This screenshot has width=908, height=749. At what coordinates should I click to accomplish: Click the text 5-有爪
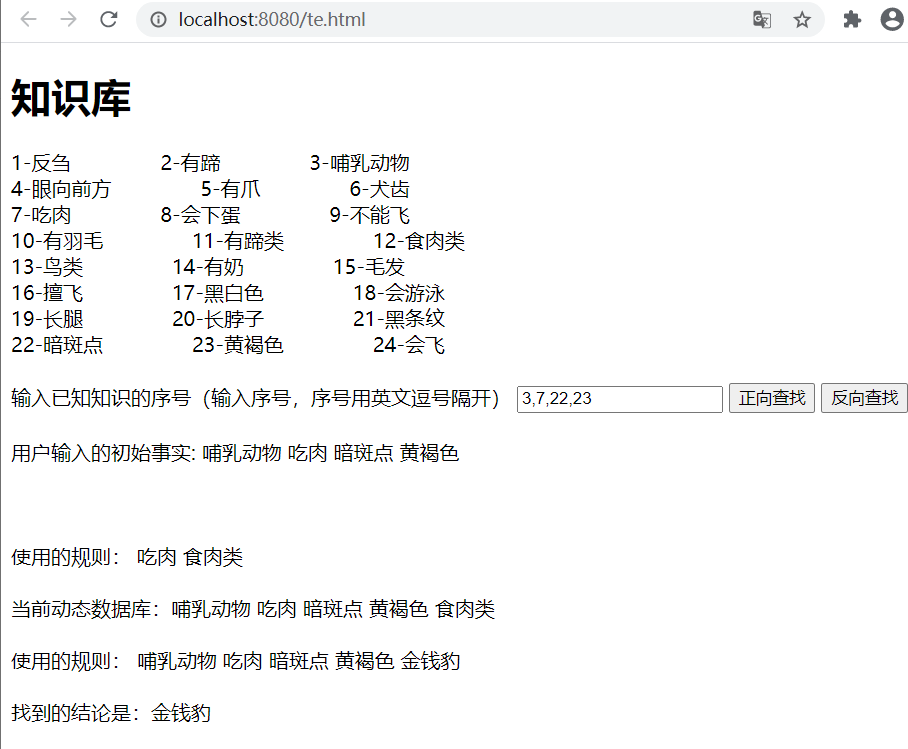coord(230,189)
